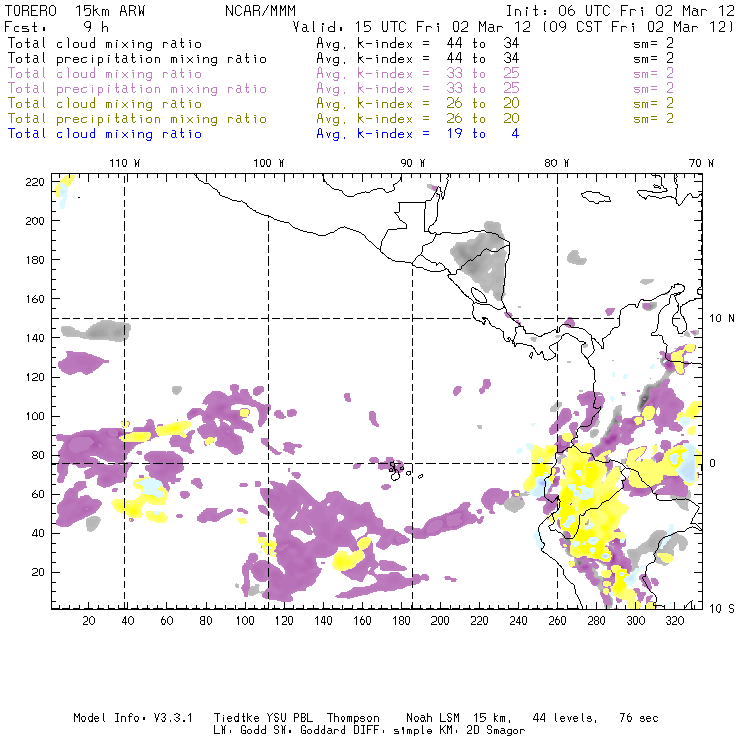Select the olive 'Total precipitation mixing ratio' legend row
Image resolution: width=740 pixels, height=740 pixels.
[x=137, y=118]
